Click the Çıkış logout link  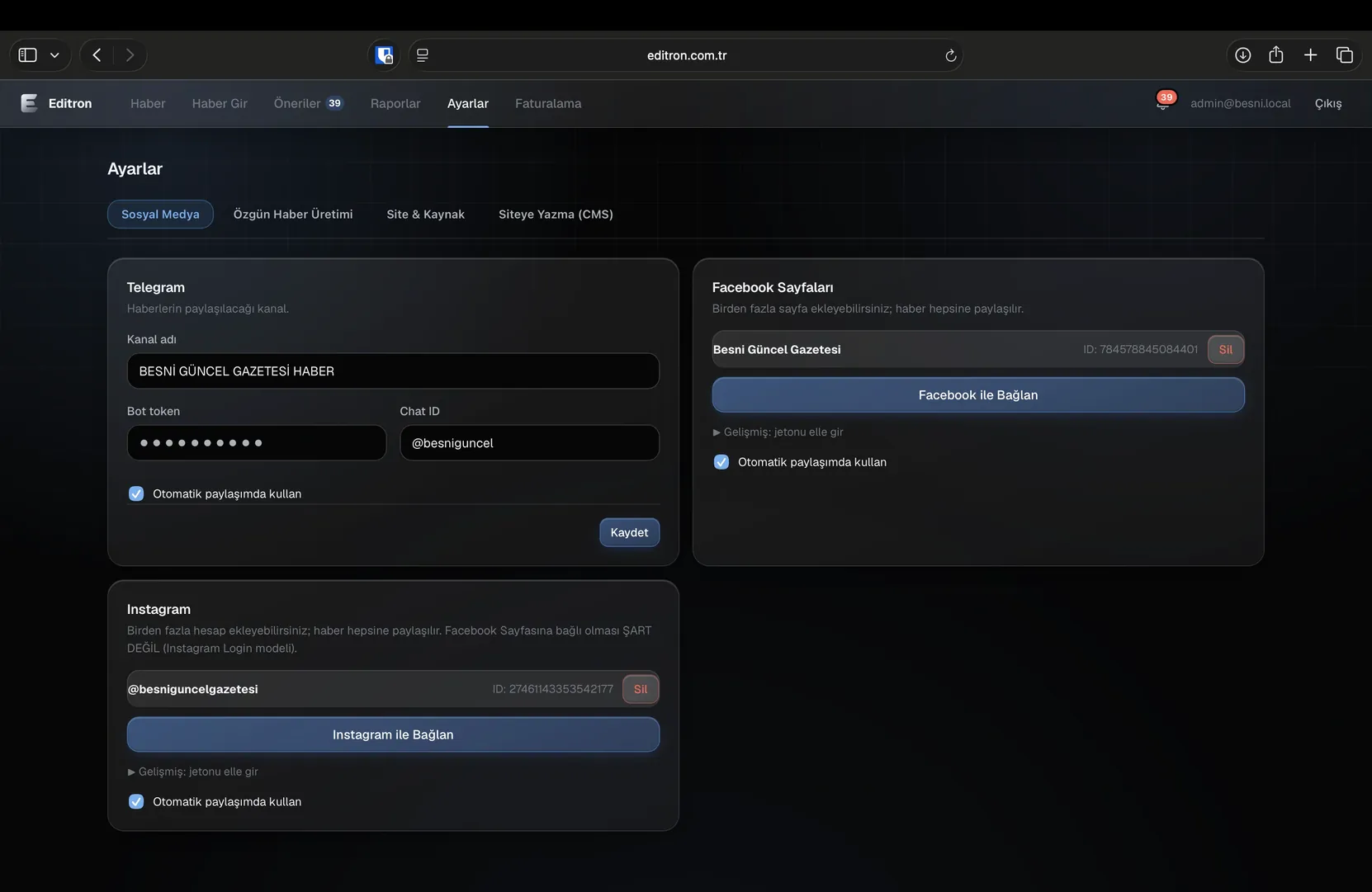click(x=1328, y=103)
